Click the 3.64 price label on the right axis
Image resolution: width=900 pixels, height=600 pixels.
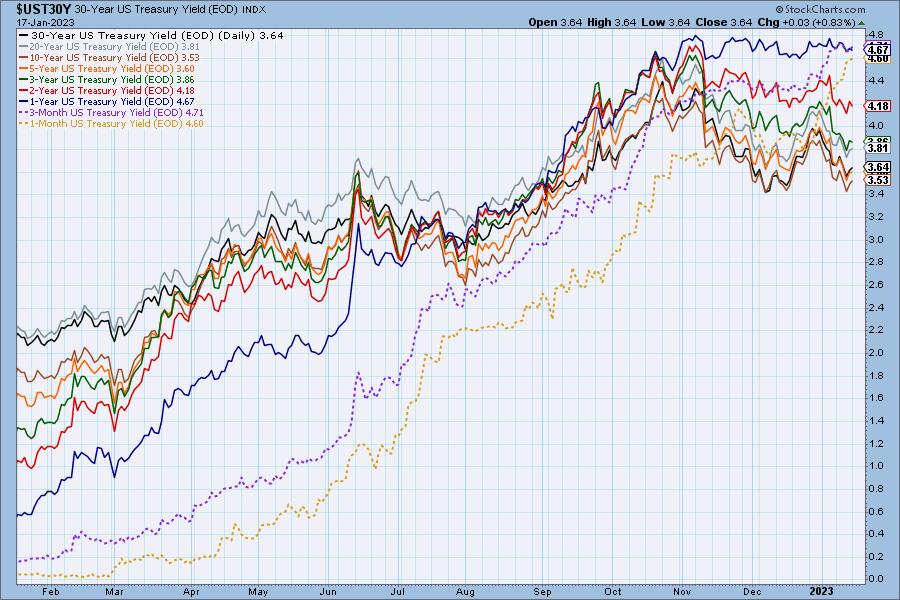click(x=878, y=168)
